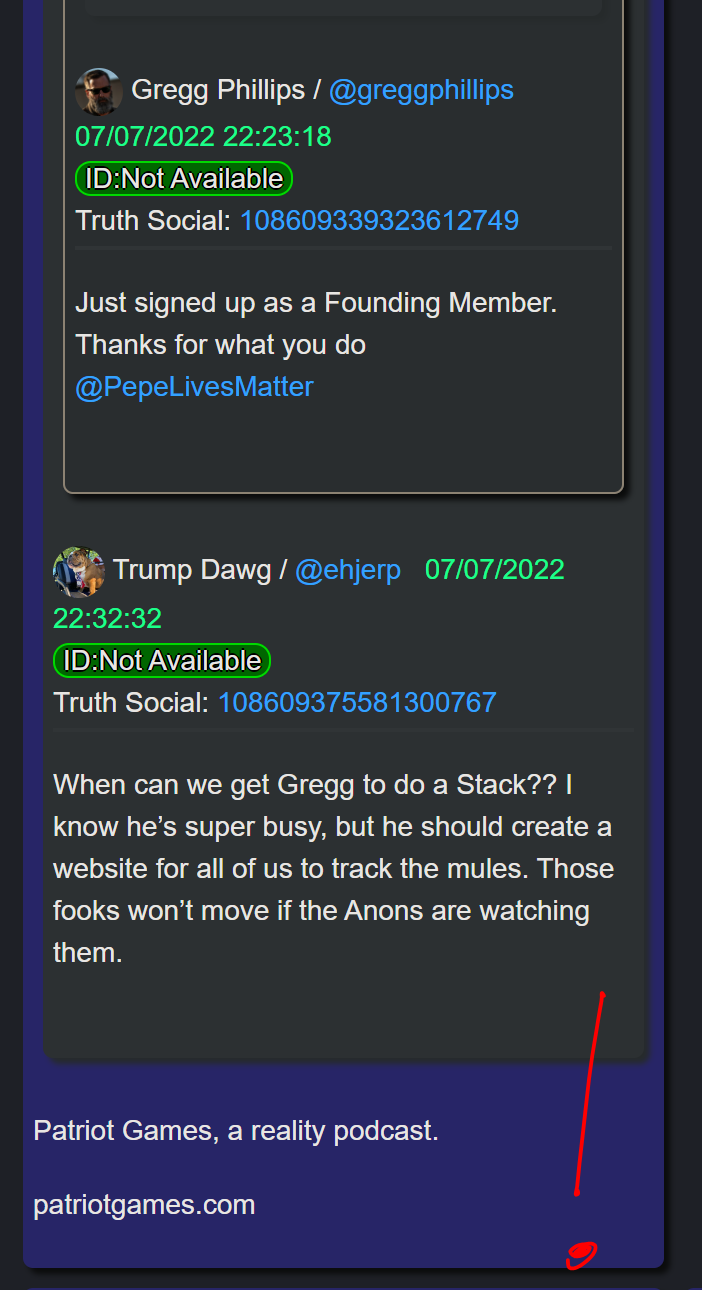Follow the @PepeLivesMatter mention
Viewport: 702px width, 1290px height.
coord(194,387)
